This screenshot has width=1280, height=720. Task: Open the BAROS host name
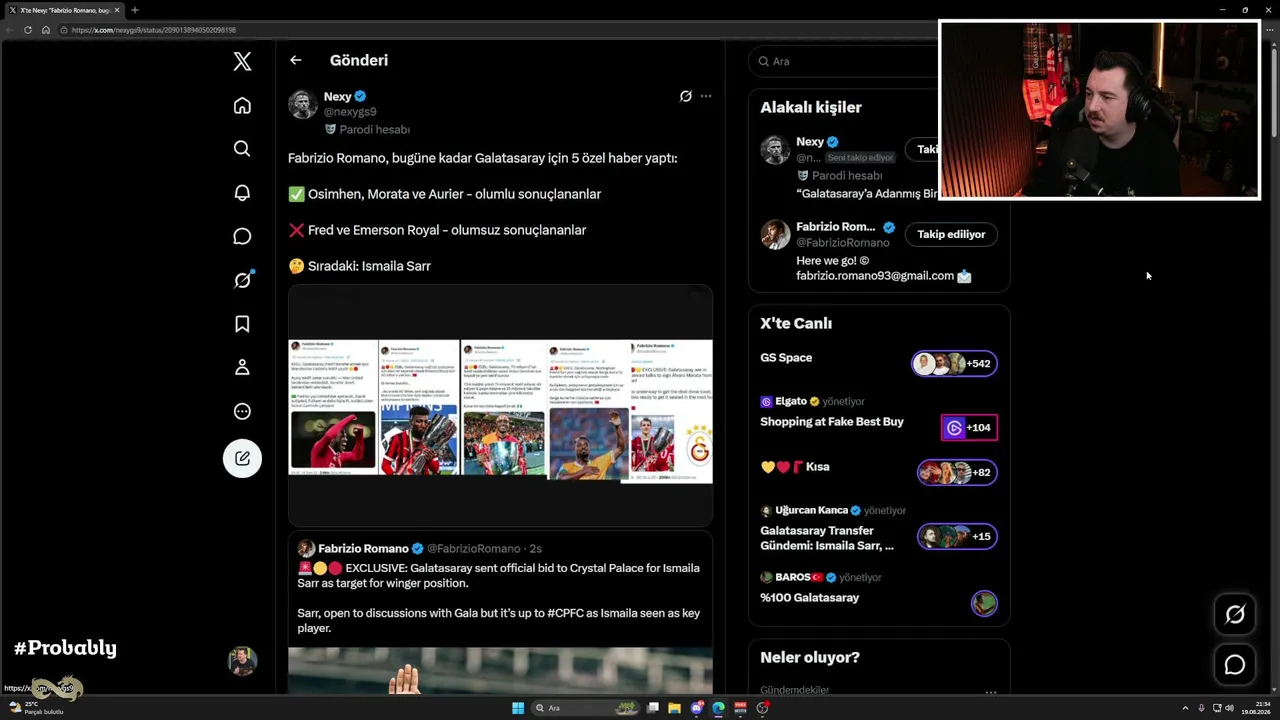coord(792,577)
